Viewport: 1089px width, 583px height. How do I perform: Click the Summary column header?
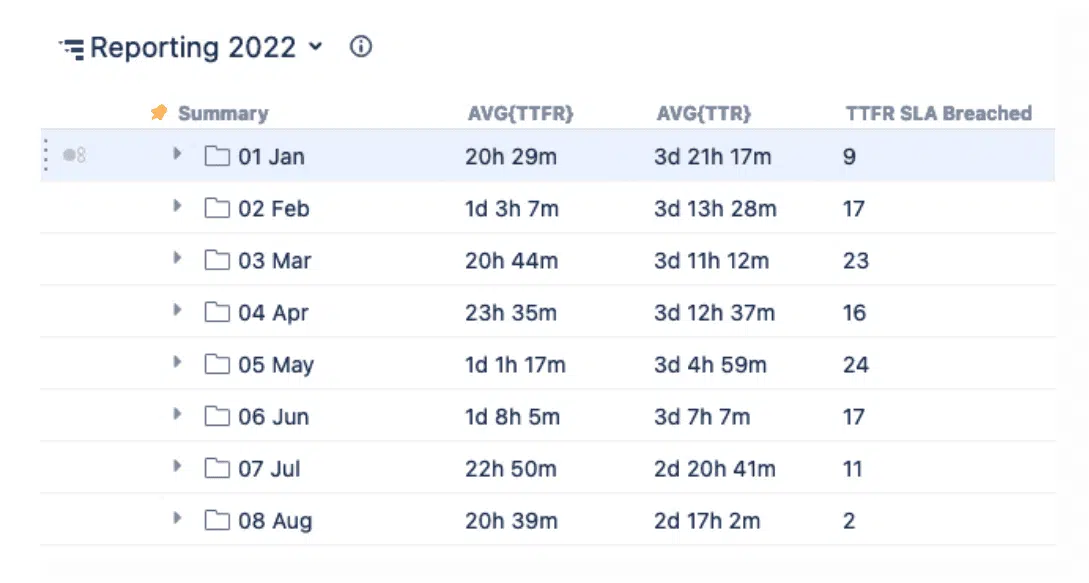click(223, 113)
